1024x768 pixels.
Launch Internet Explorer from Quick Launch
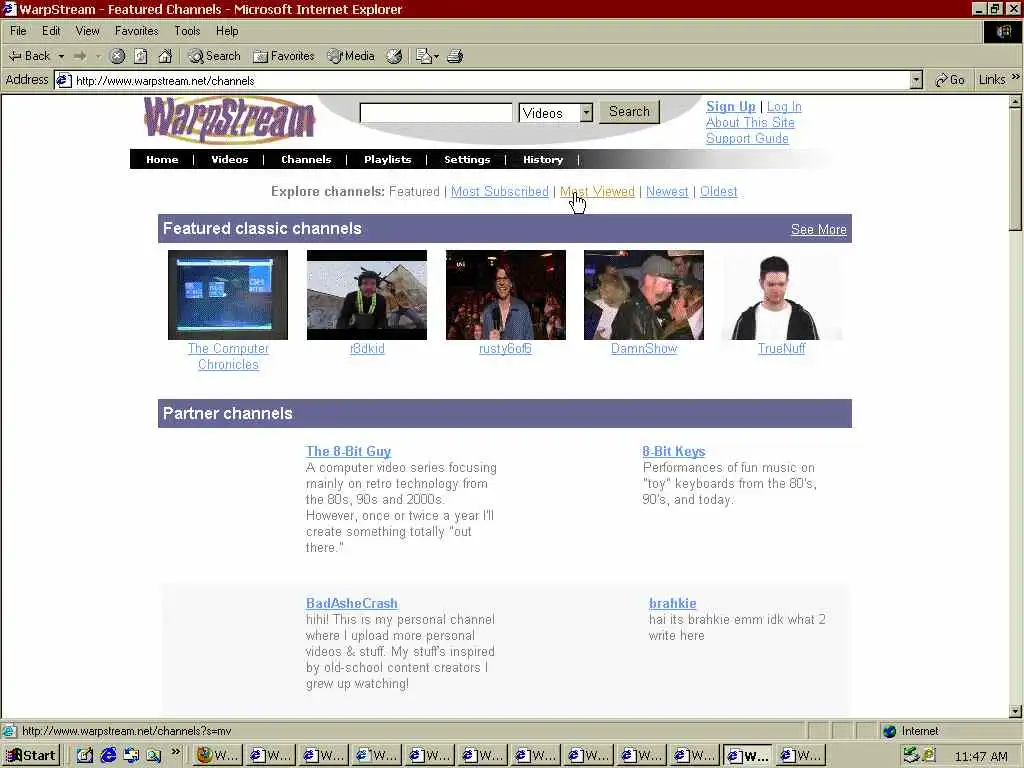(x=108, y=756)
